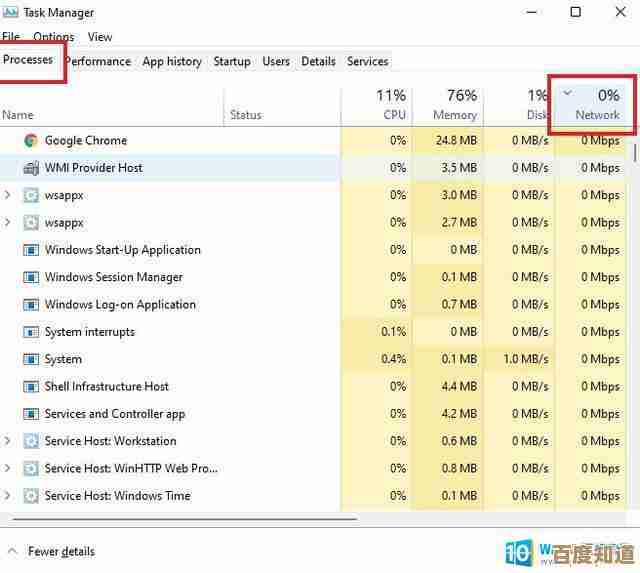
Task: Switch to the Users tab
Action: click(x=276, y=61)
